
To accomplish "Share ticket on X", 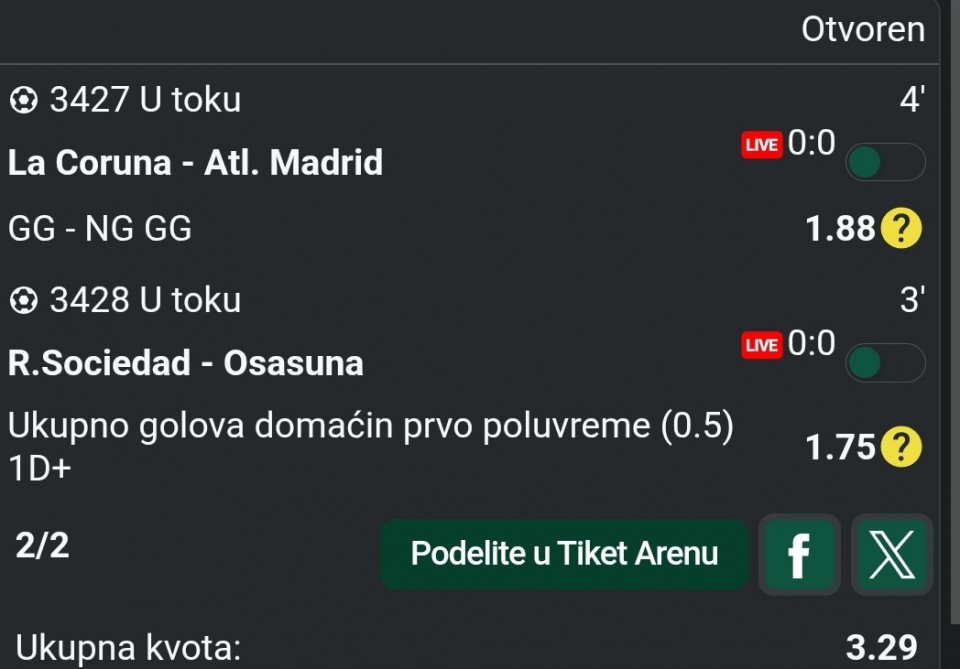I will pyautogui.click(x=892, y=555).
